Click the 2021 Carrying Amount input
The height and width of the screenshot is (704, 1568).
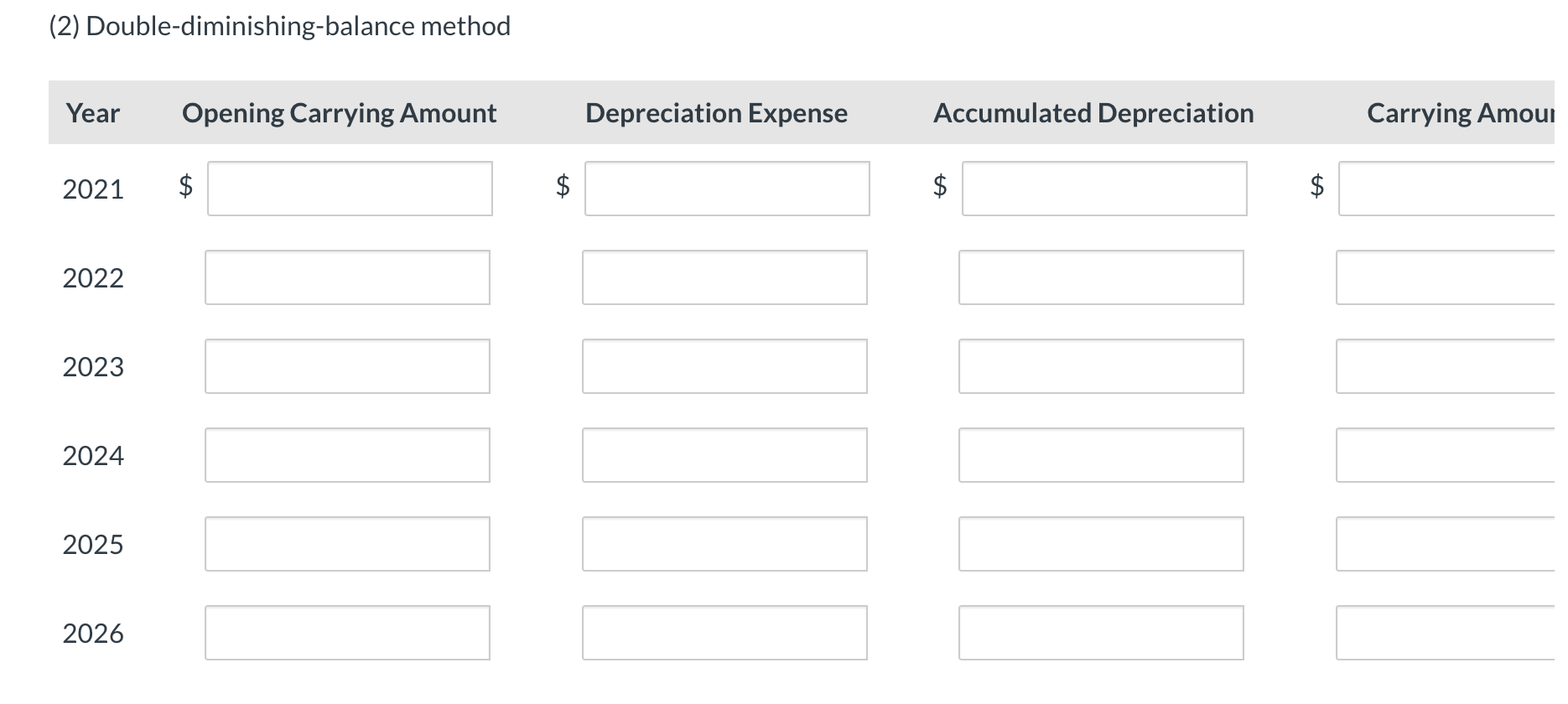coord(1446,189)
